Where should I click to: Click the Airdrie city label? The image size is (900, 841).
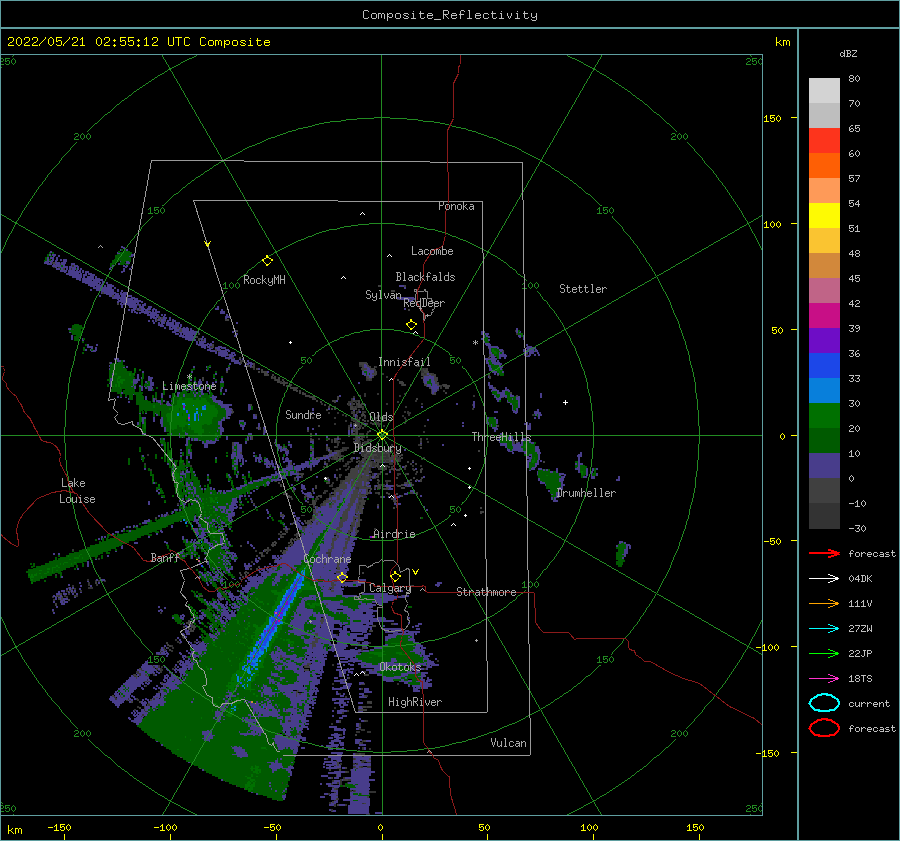394,534
